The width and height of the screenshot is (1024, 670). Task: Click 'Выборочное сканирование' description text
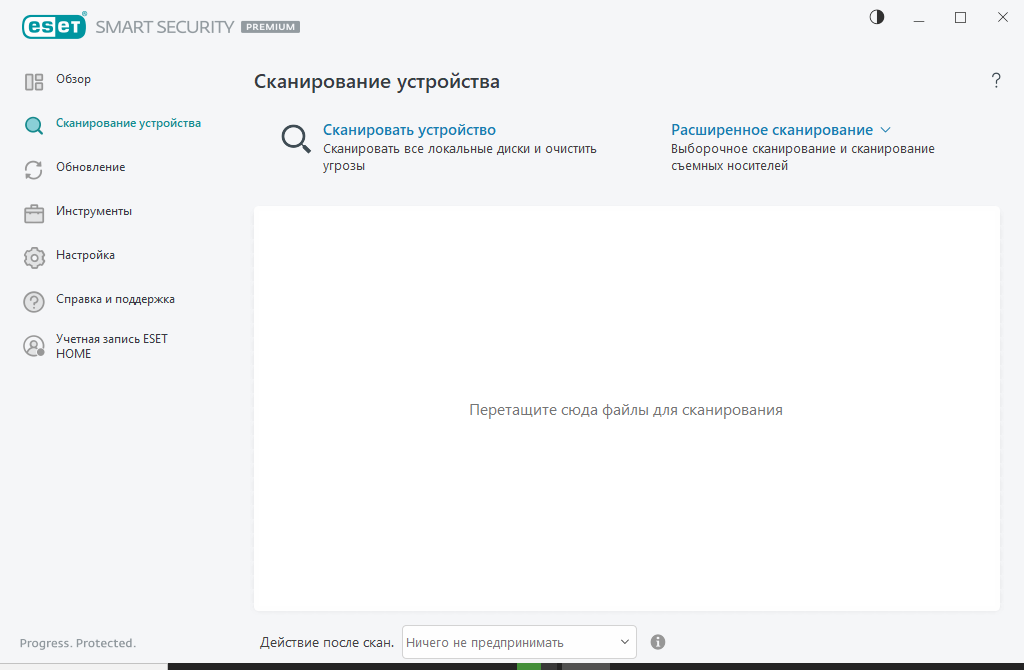803,157
